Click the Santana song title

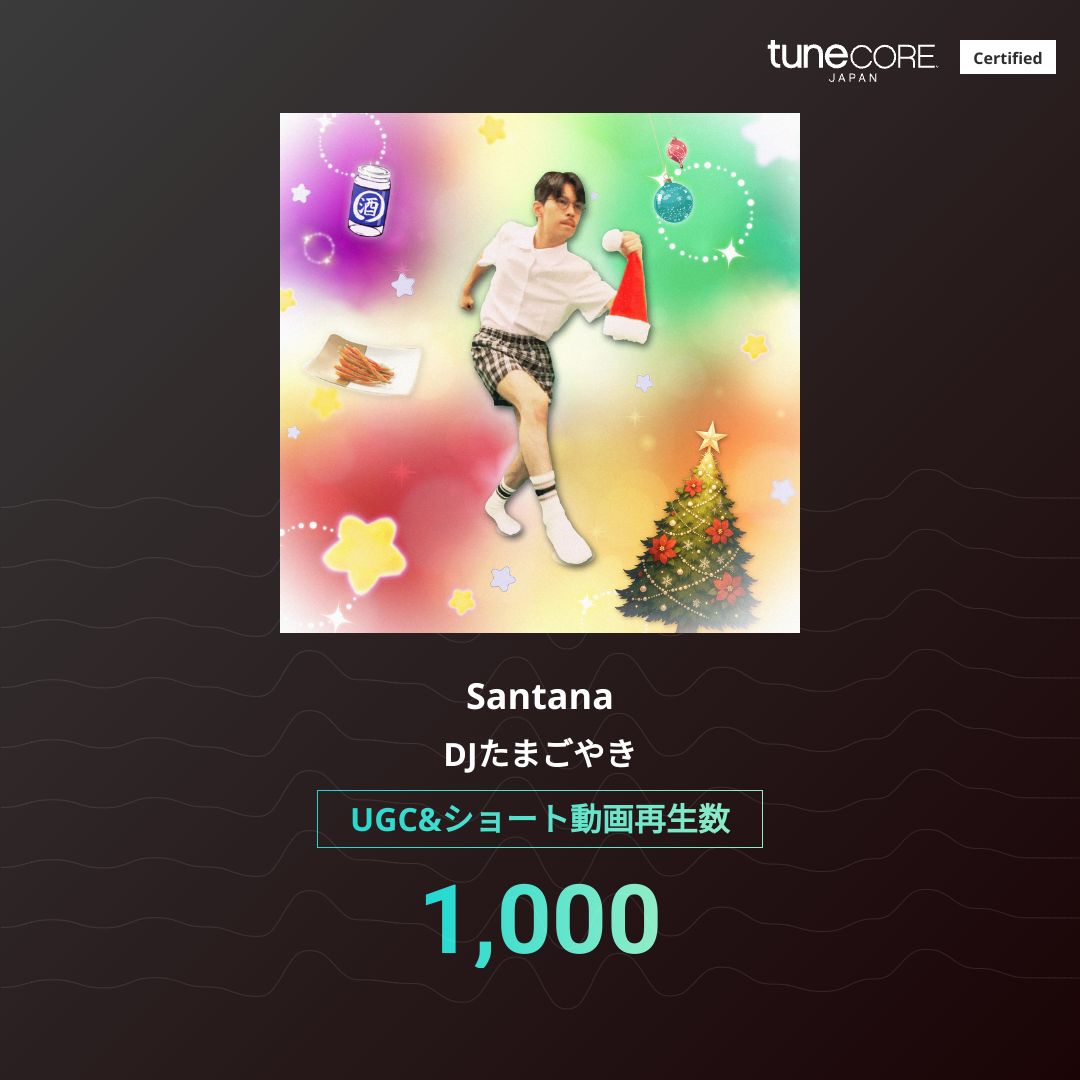point(539,697)
